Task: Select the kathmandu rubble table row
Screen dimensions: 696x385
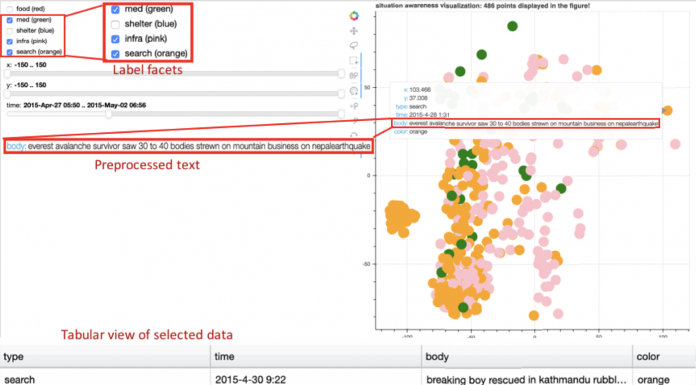Action: pos(348,378)
